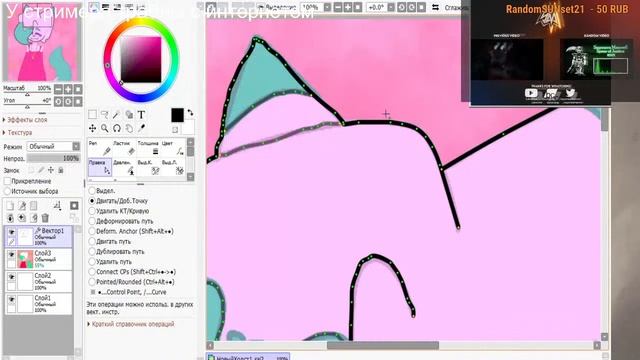Select the Zoom magnifier tool
Viewport: 640px width, 360px height.
pyautogui.click(x=104, y=129)
